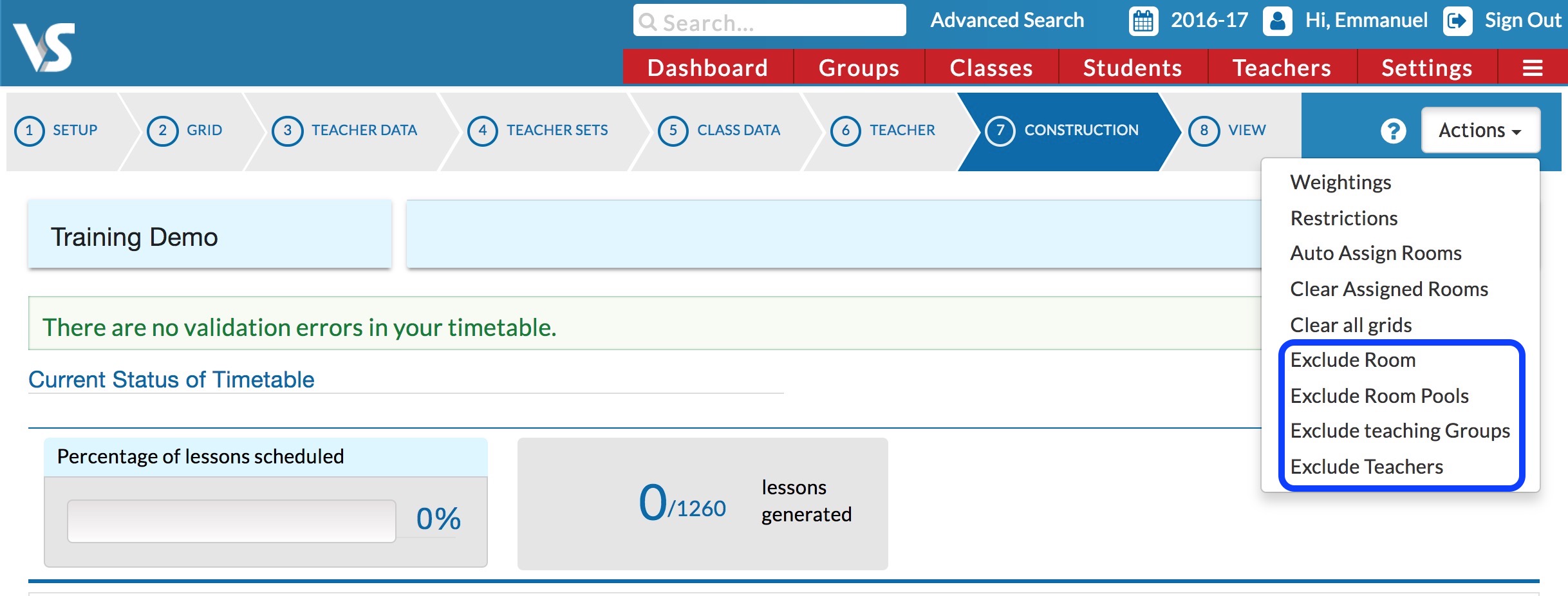Viewport: 1568px width, 596px height.
Task: Click the sign out arrow icon
Action: 1457,21
